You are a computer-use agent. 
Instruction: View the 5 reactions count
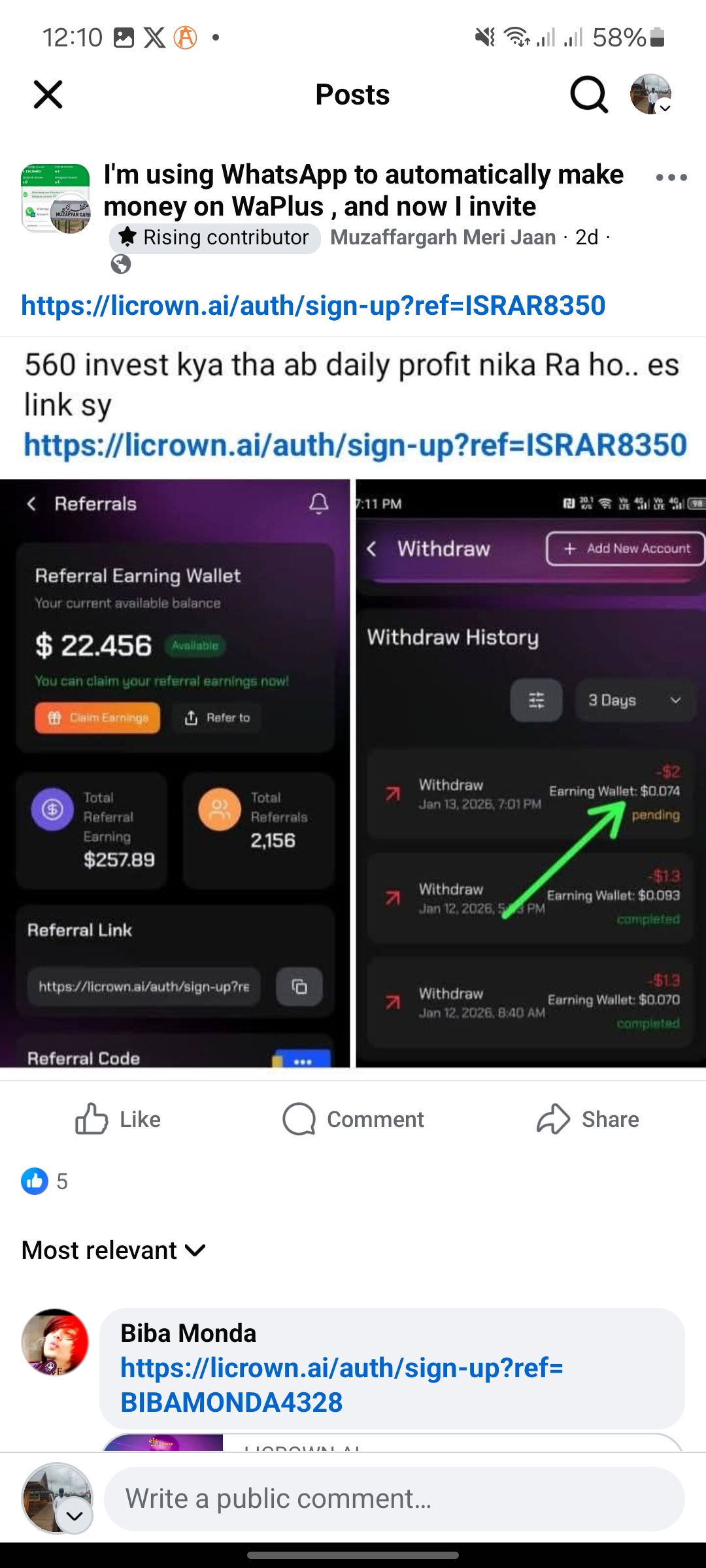click(44, 1181)
